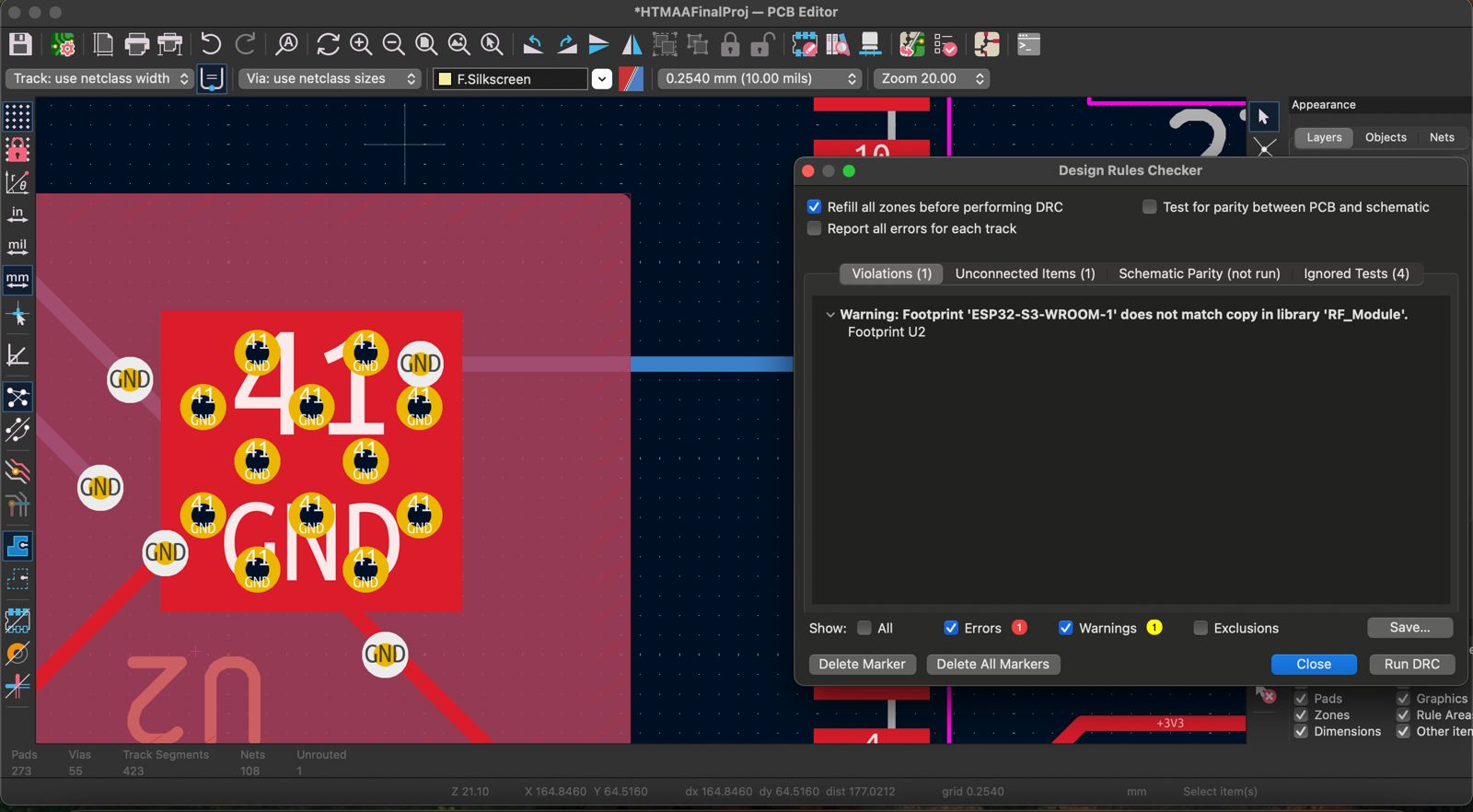Click the Zoom in icon
Image resolution: width=1473 pixels, height=812 pixels.
361,44
